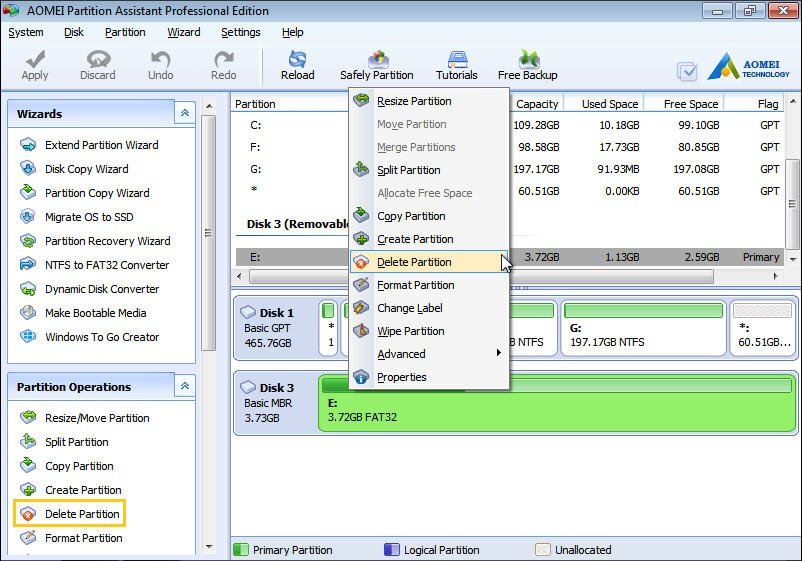Viewport: 802px width, 561px height.
Task: Select E: 3.72GB FAT32 block in Disk 3
Action: click(558, 403)
